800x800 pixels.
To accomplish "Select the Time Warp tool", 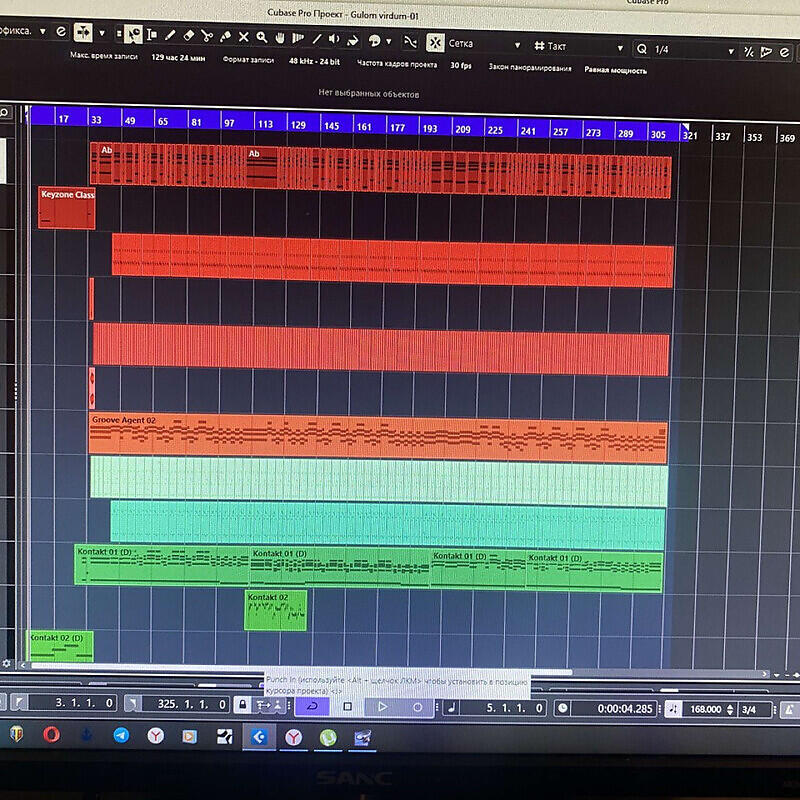I will (x=298, y=38).
